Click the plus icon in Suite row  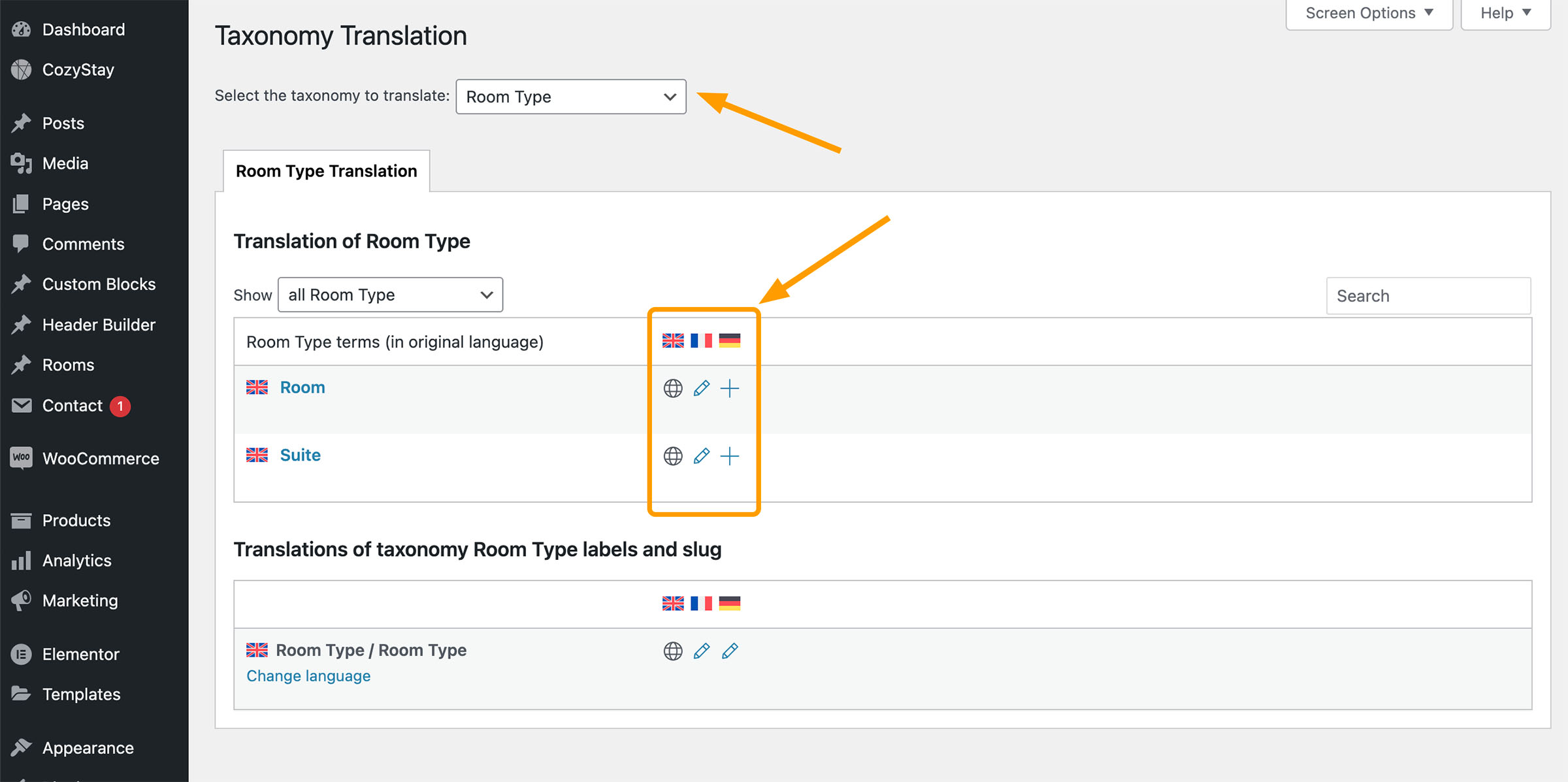pyautogui.click(x=729, y=456)
